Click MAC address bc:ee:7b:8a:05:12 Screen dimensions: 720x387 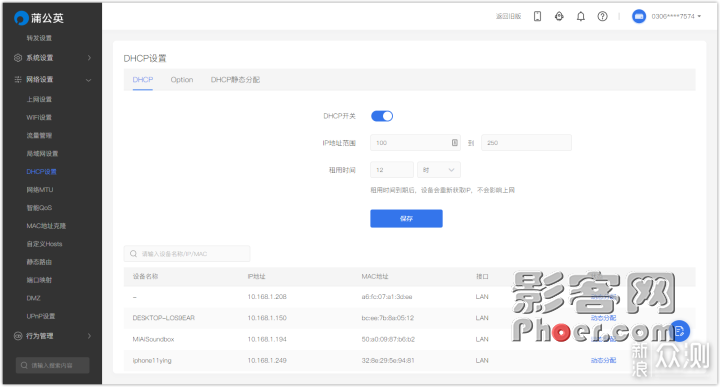click(388, 318)
